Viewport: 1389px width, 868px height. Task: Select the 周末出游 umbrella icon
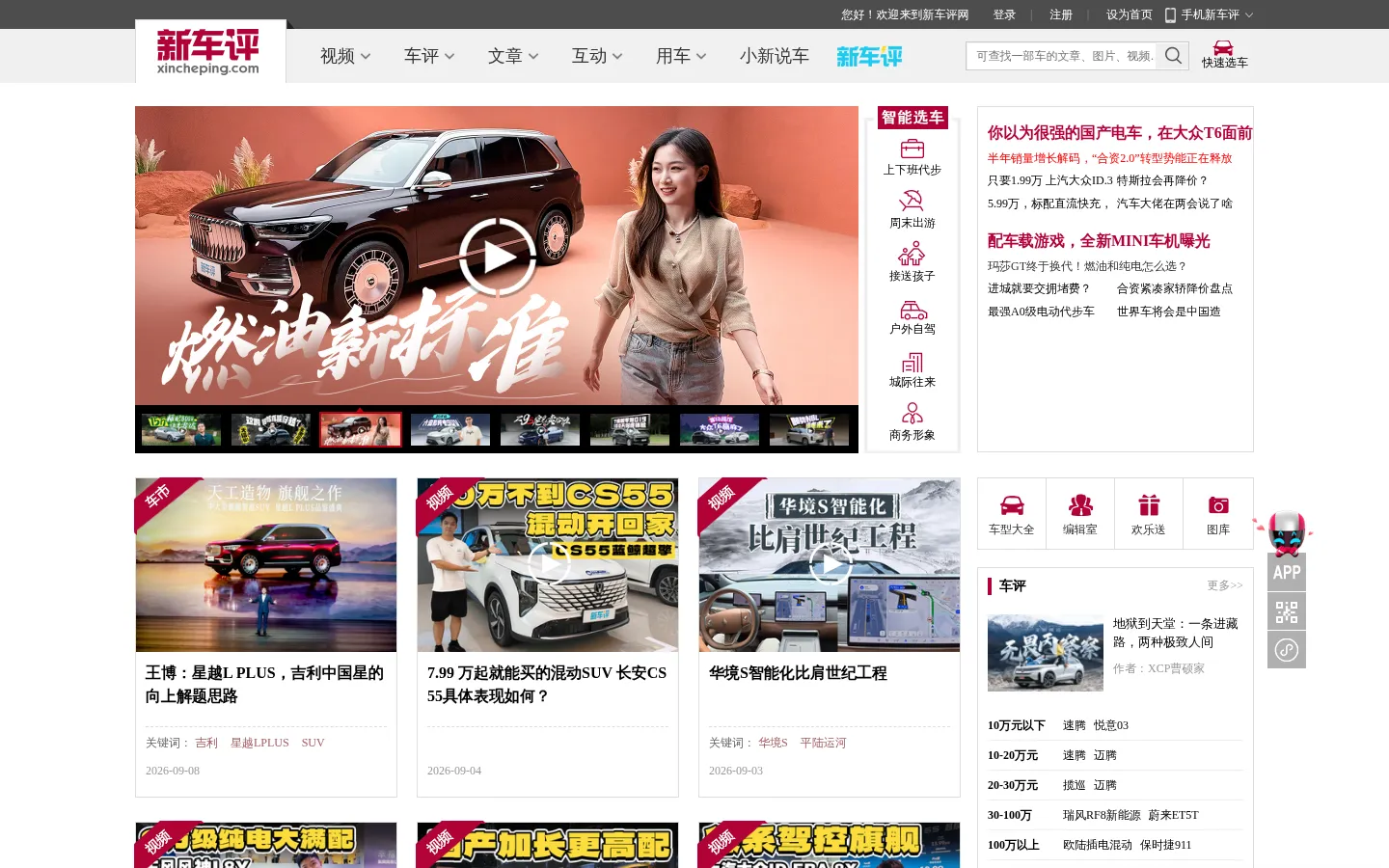912,201
